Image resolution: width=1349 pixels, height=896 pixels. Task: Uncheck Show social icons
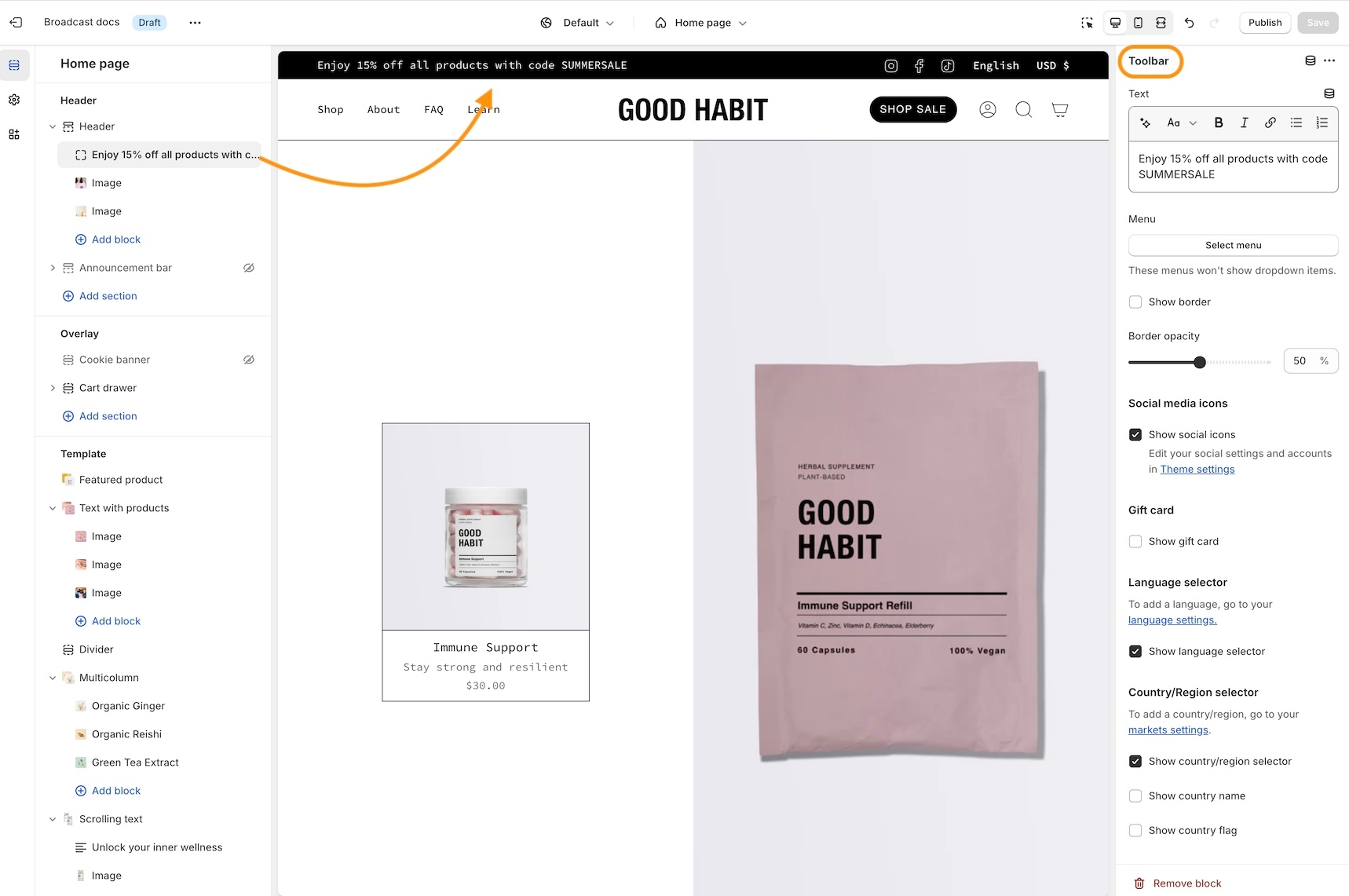coord(1135,435)
